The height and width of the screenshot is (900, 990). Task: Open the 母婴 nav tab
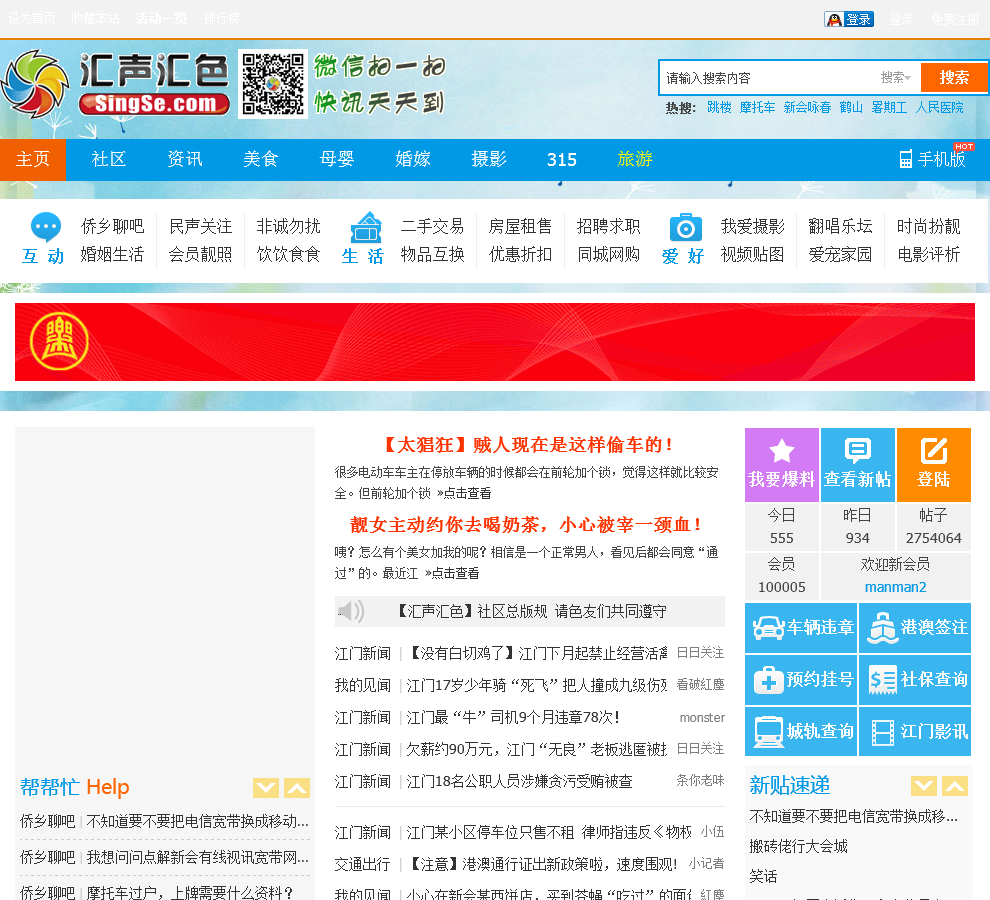tap(337, 159)
